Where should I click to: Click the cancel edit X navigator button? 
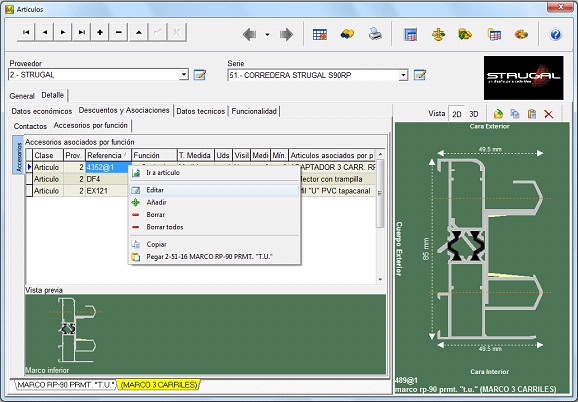point(177,32)
